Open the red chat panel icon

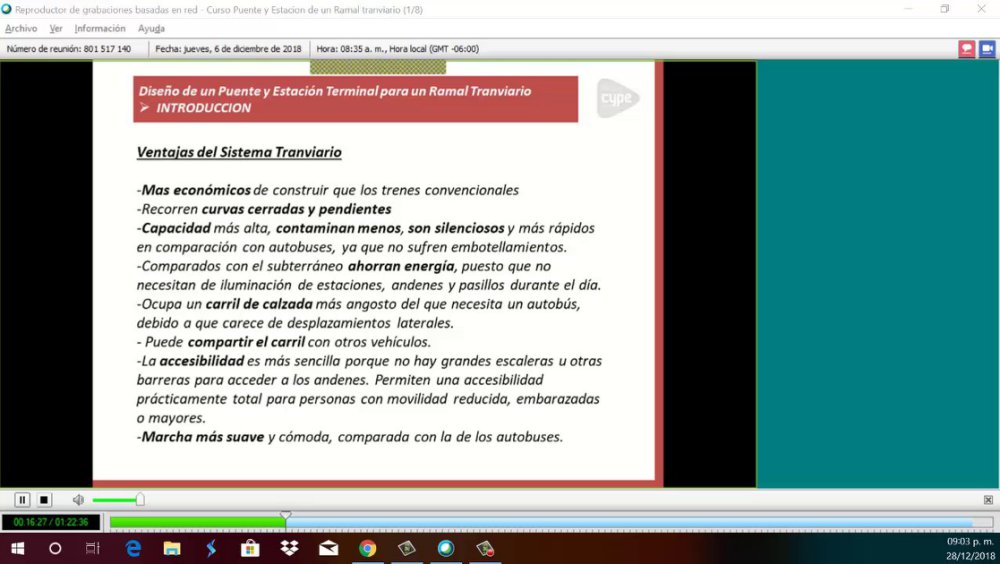click(967, 49)
